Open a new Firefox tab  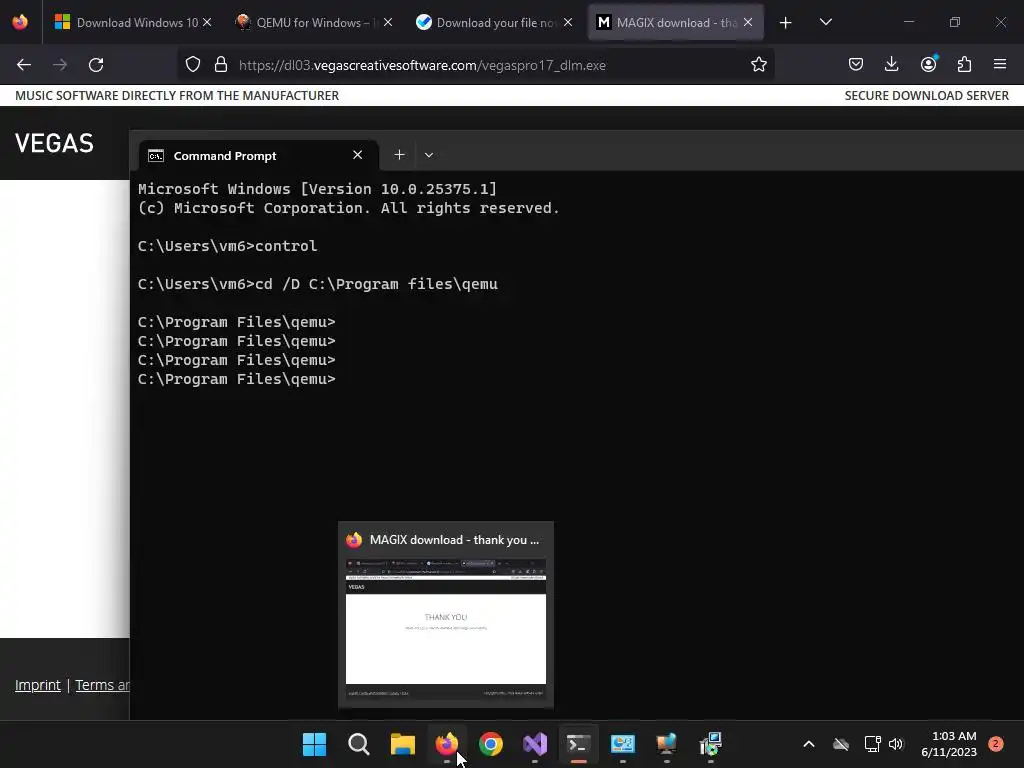pos(786,23)
